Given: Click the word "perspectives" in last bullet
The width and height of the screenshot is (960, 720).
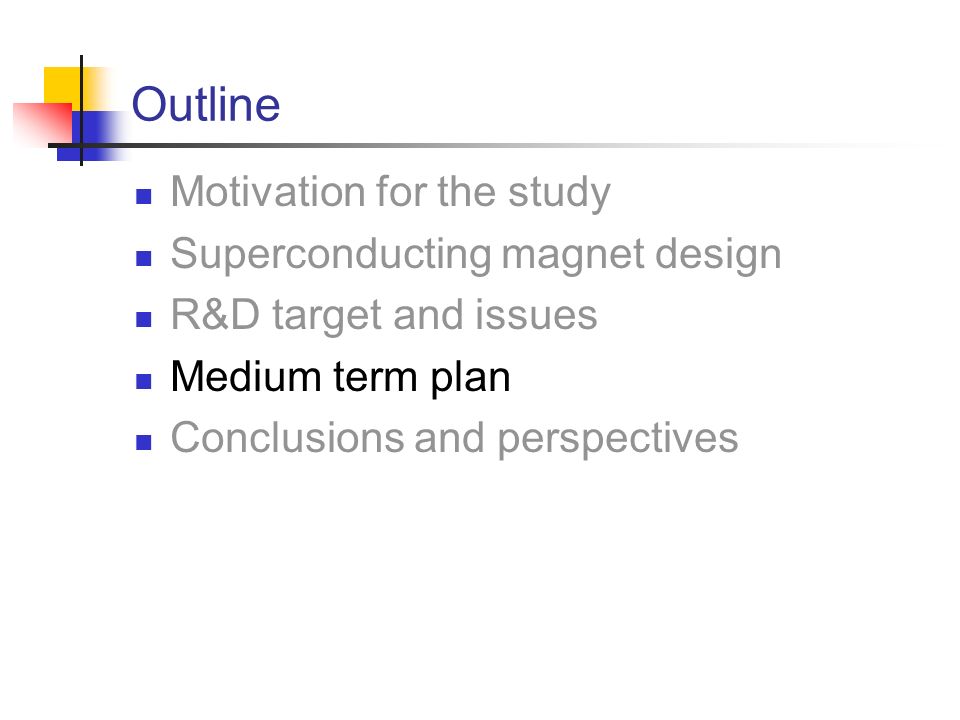Looking at the screenshot, I should [618, 440].
